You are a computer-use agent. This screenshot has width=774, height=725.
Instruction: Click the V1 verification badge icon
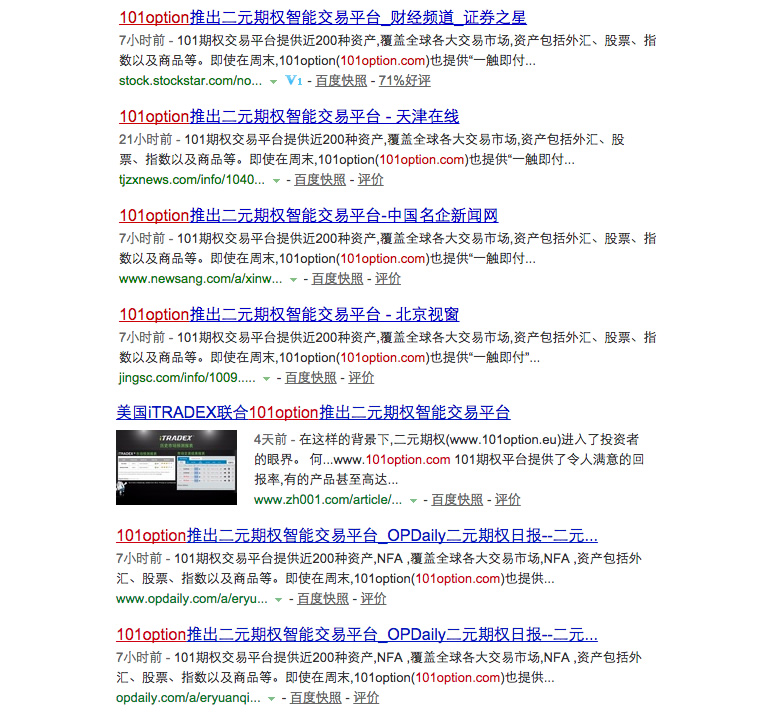294,80
